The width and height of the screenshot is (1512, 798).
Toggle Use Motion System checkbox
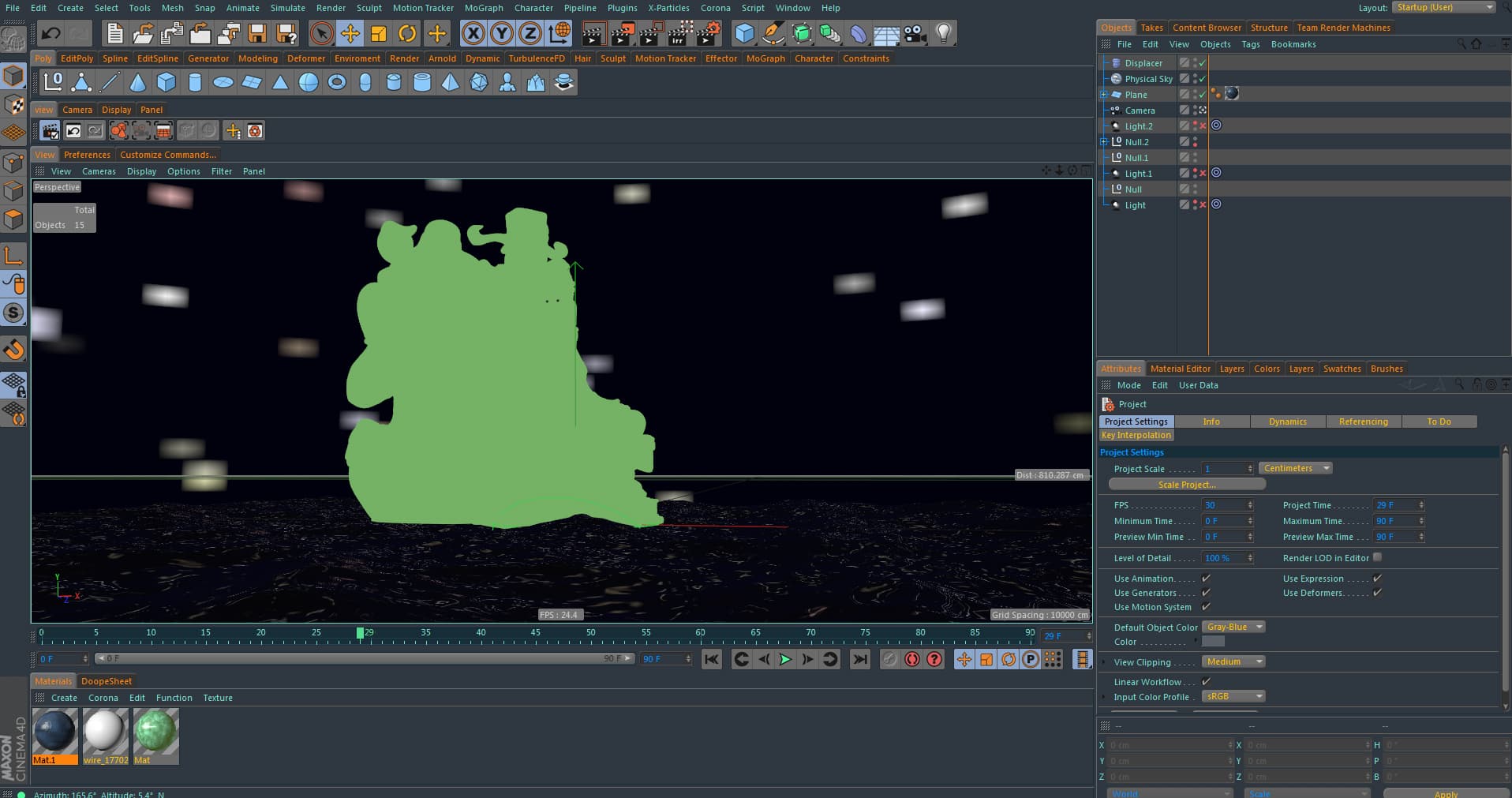(x=1206, y=607)
